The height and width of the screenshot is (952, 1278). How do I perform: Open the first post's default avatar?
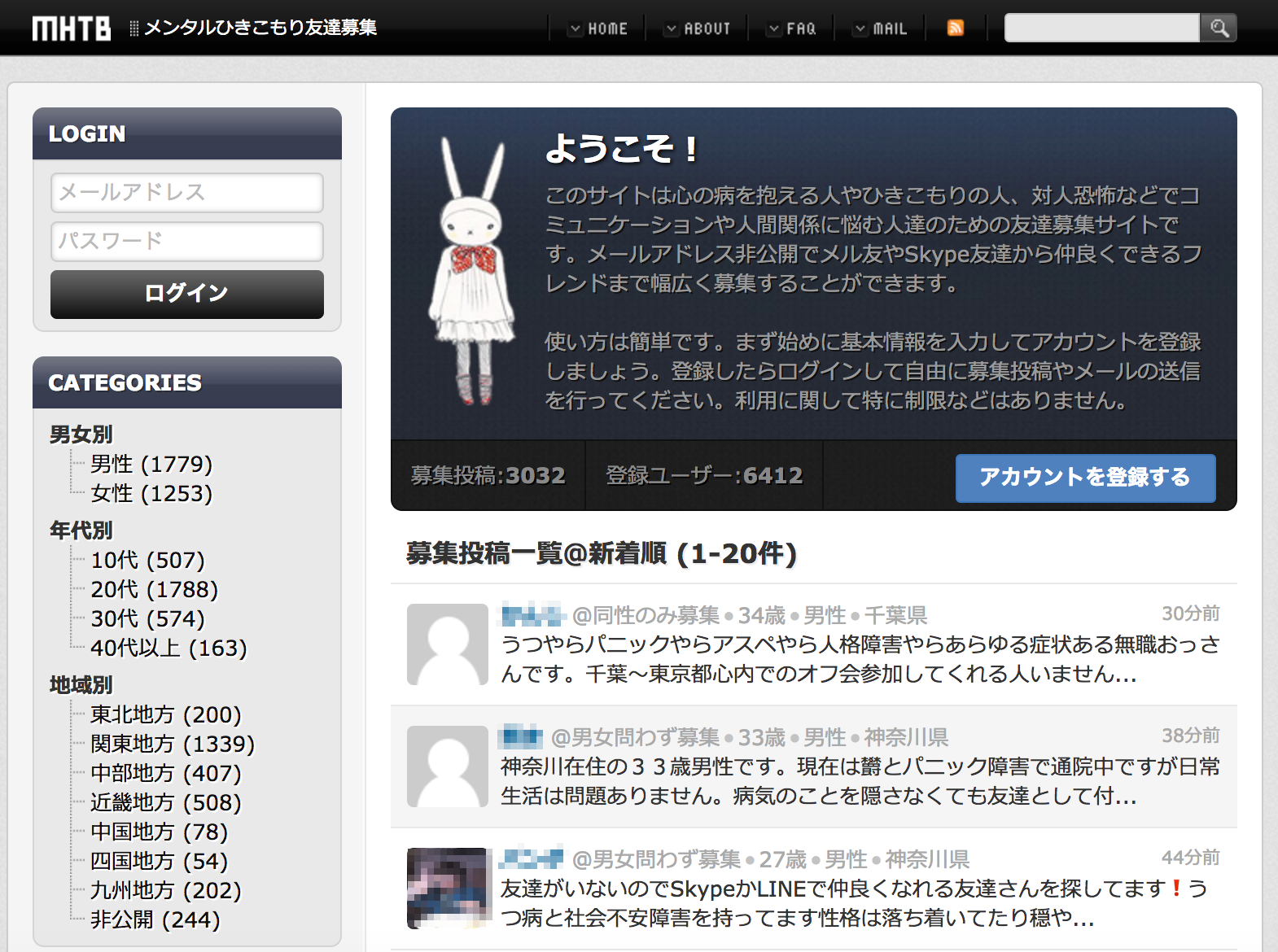[x=447, y=644]
